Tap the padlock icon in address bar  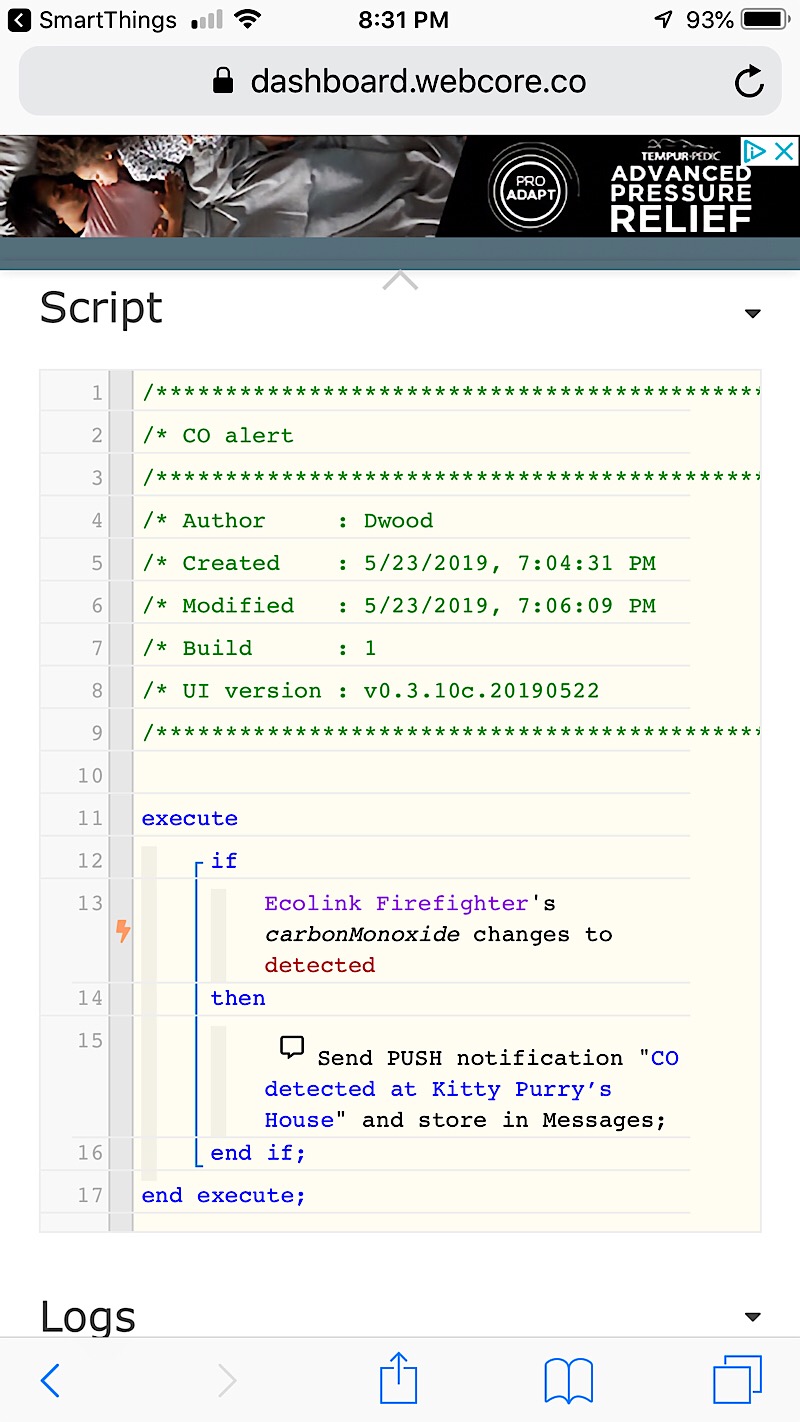click(223, 81)
